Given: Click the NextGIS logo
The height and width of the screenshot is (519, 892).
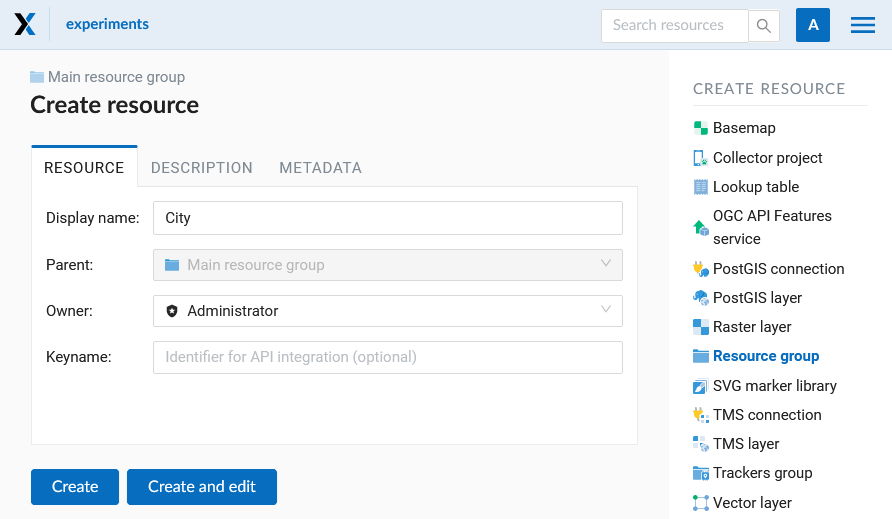Looking at the screenshot, I should [25, 24].
